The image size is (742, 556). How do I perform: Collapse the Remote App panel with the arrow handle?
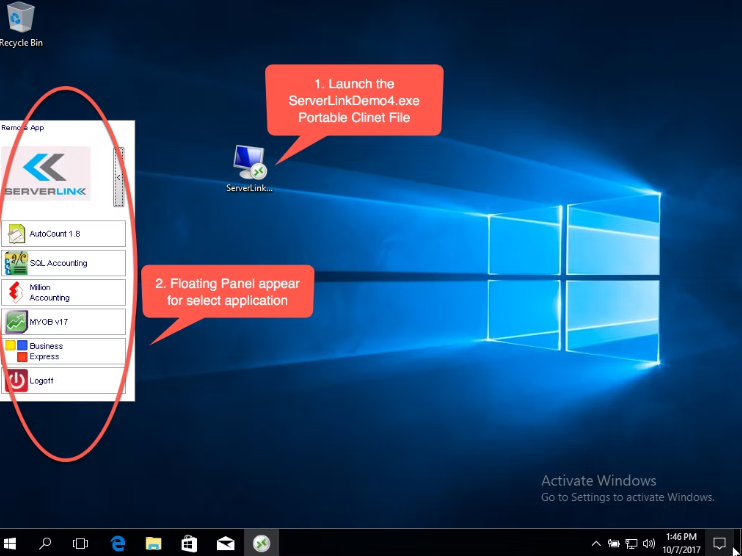(118, 177)
